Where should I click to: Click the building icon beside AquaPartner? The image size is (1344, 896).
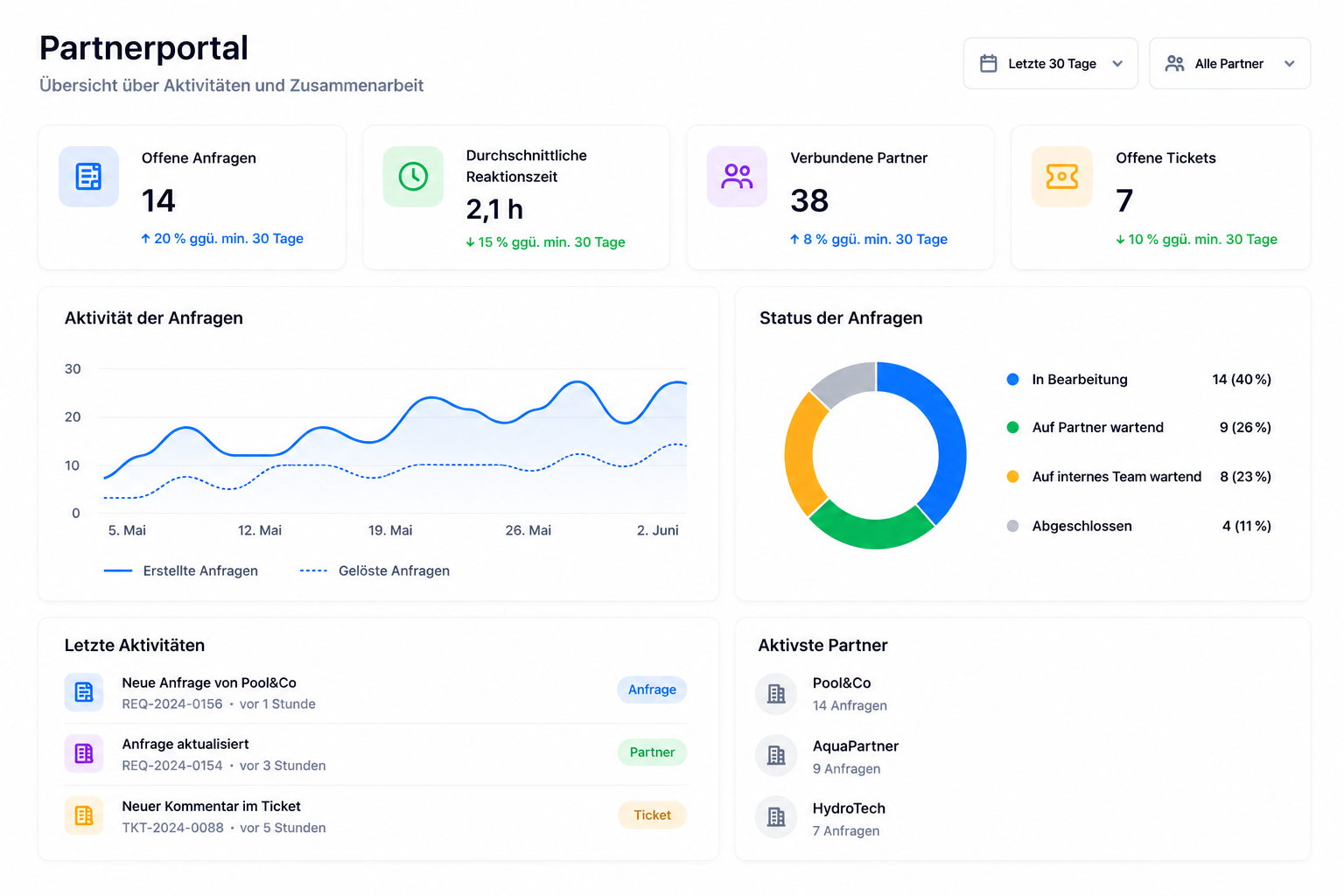tap(776, 755)
